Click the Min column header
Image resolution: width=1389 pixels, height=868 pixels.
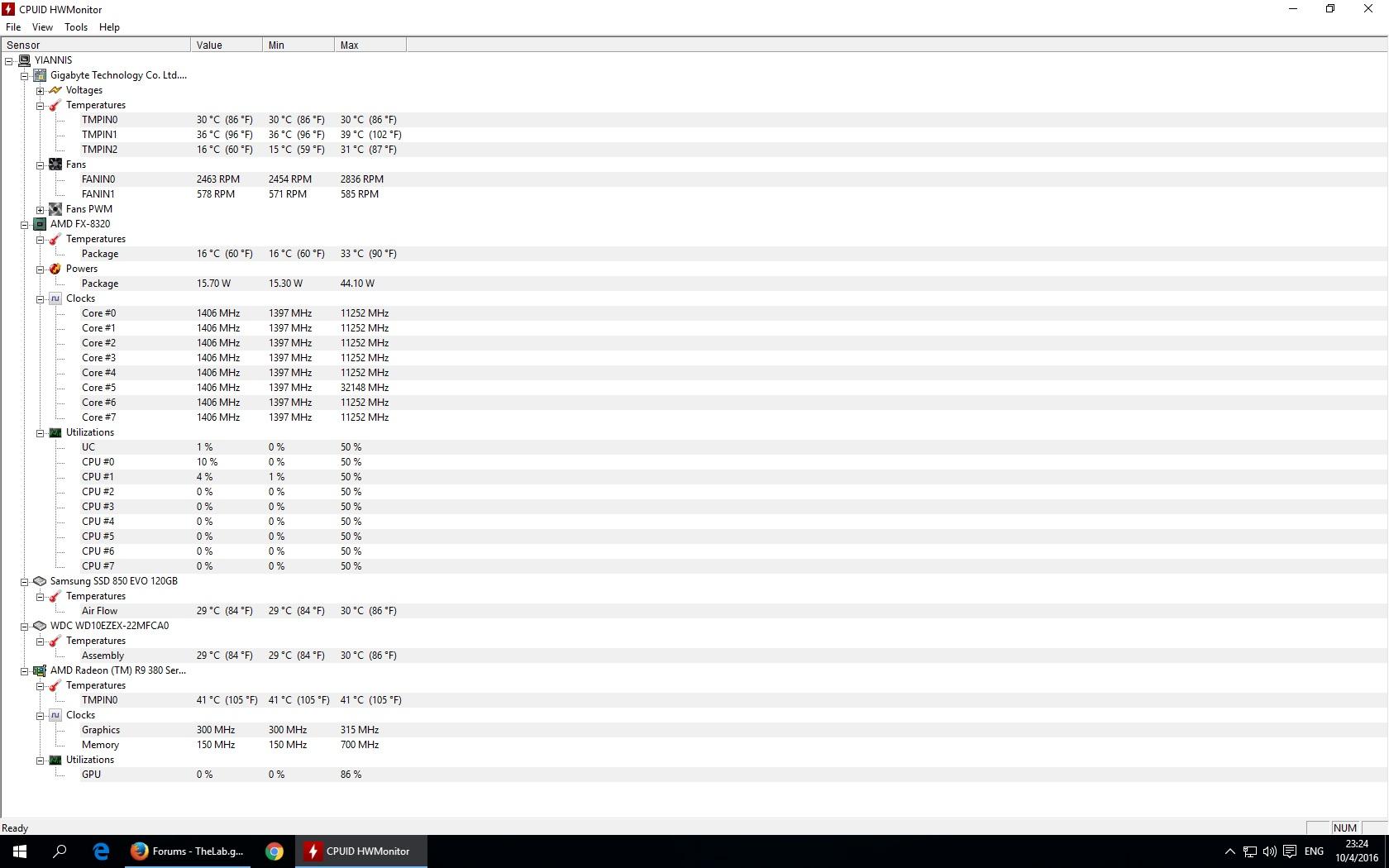(298, 45)
